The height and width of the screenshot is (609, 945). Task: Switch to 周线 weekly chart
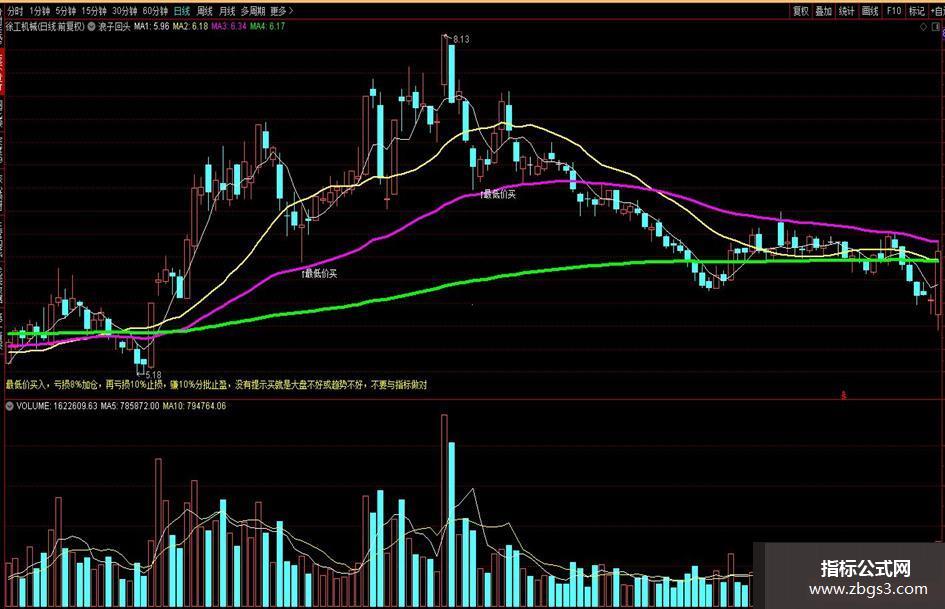click(x=204, y=11)
